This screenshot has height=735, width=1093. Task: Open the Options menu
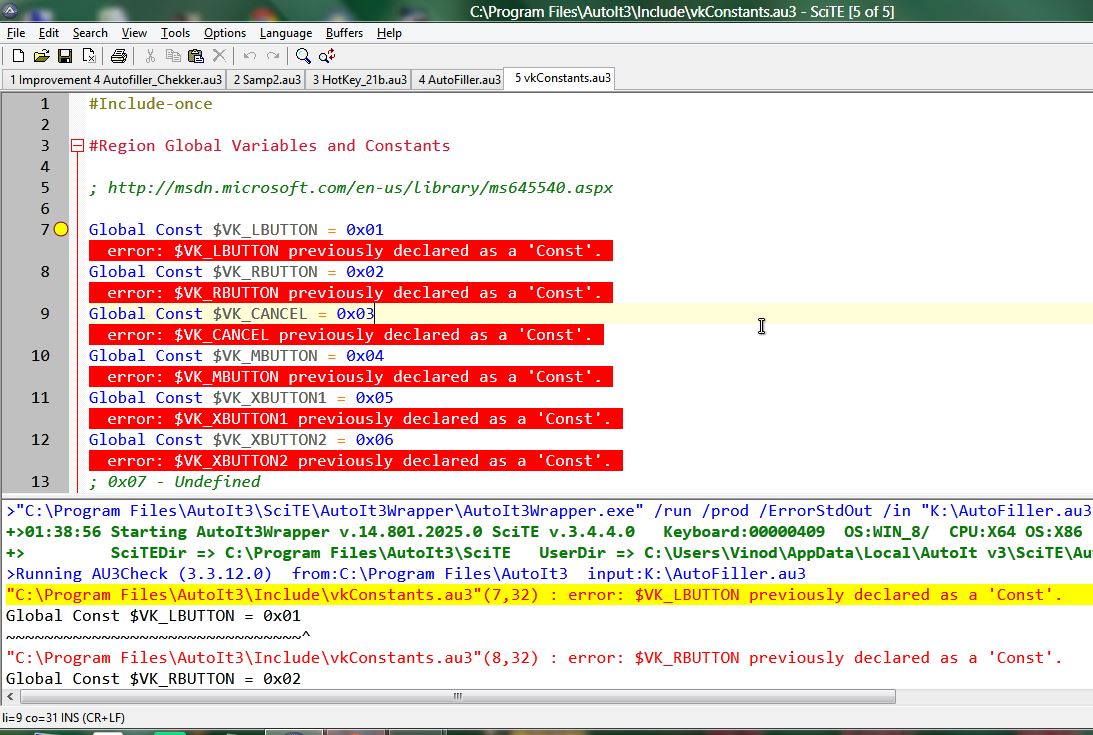pos(224,33)
